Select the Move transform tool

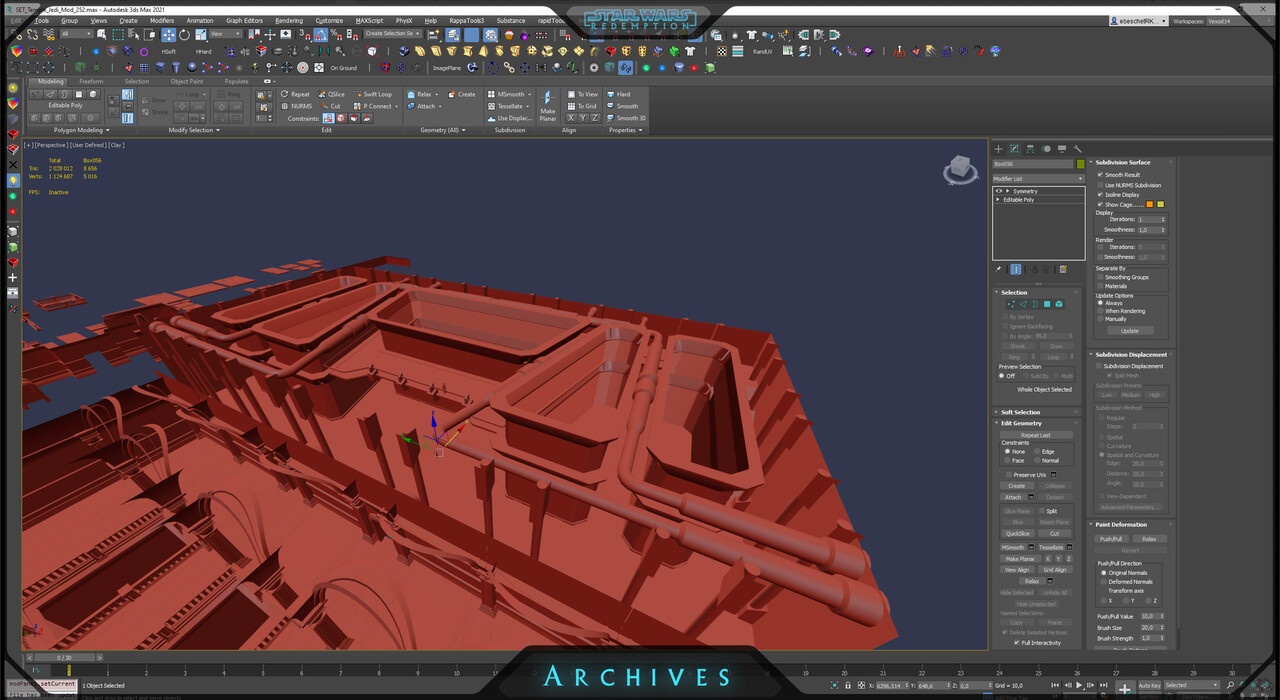[x=168, y=35]
